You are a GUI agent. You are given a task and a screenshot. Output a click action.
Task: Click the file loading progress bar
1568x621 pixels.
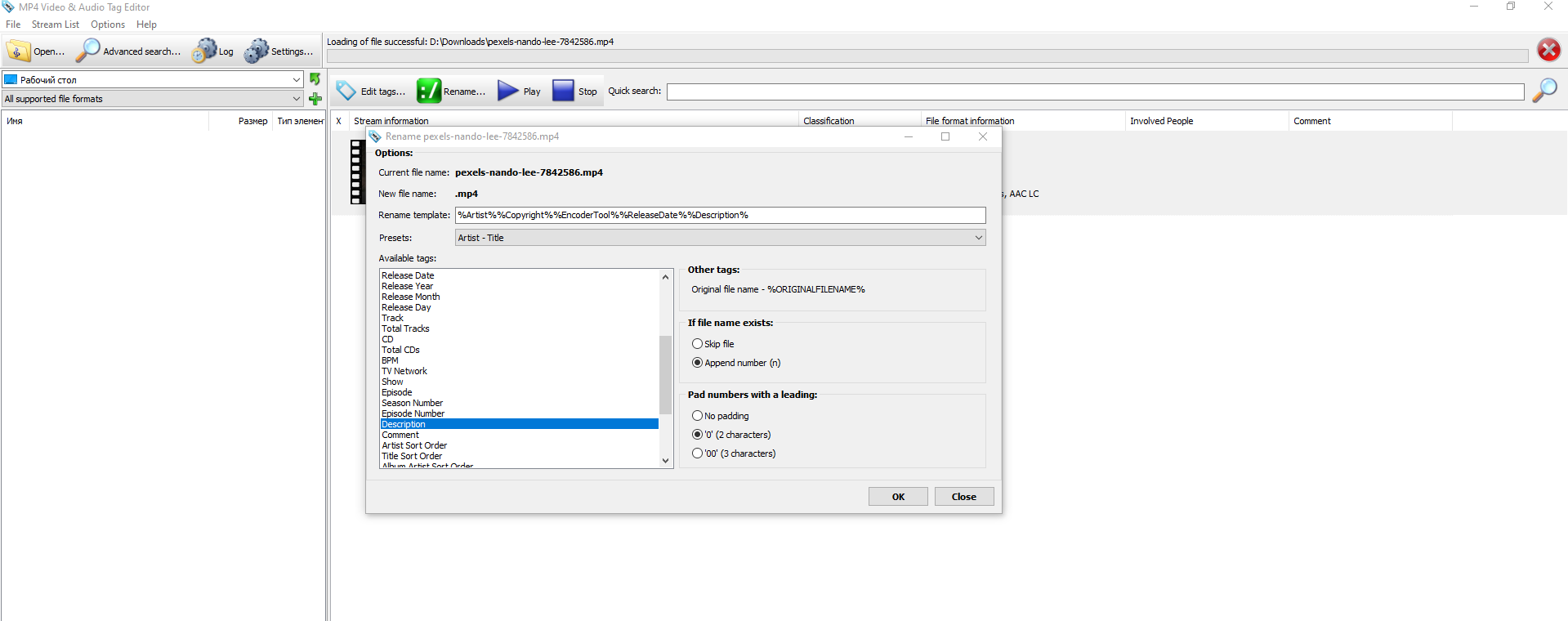coord(927,56)
